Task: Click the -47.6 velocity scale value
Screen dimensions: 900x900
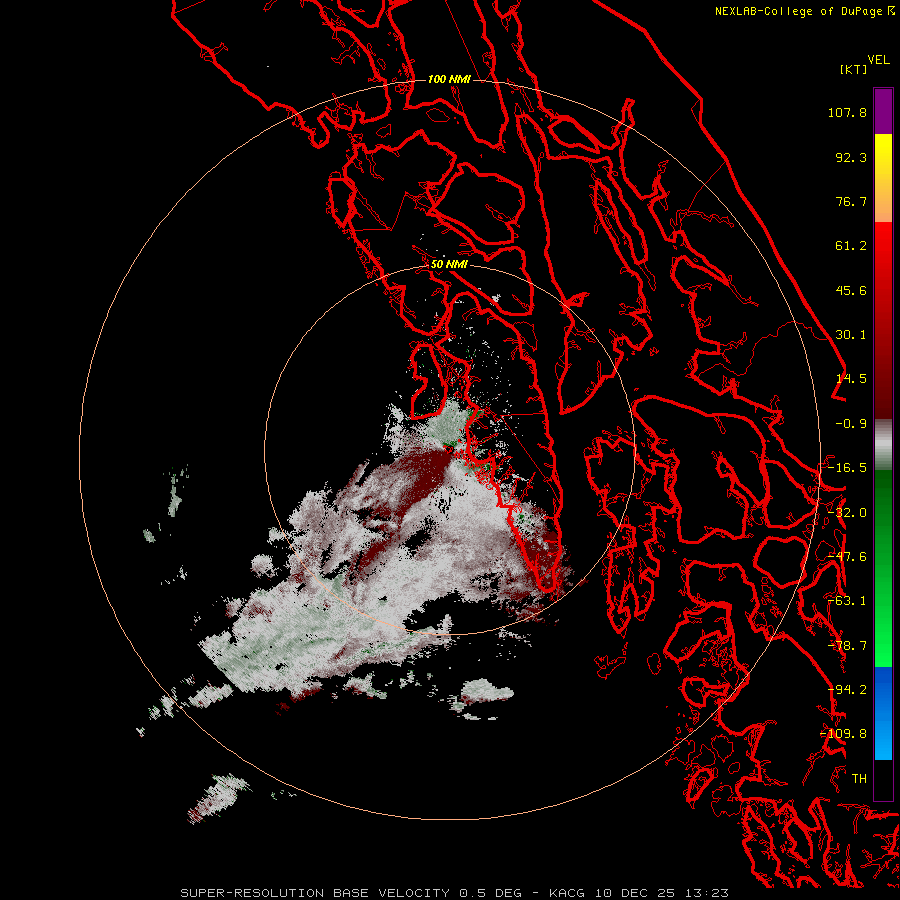Action: [847, 557]
